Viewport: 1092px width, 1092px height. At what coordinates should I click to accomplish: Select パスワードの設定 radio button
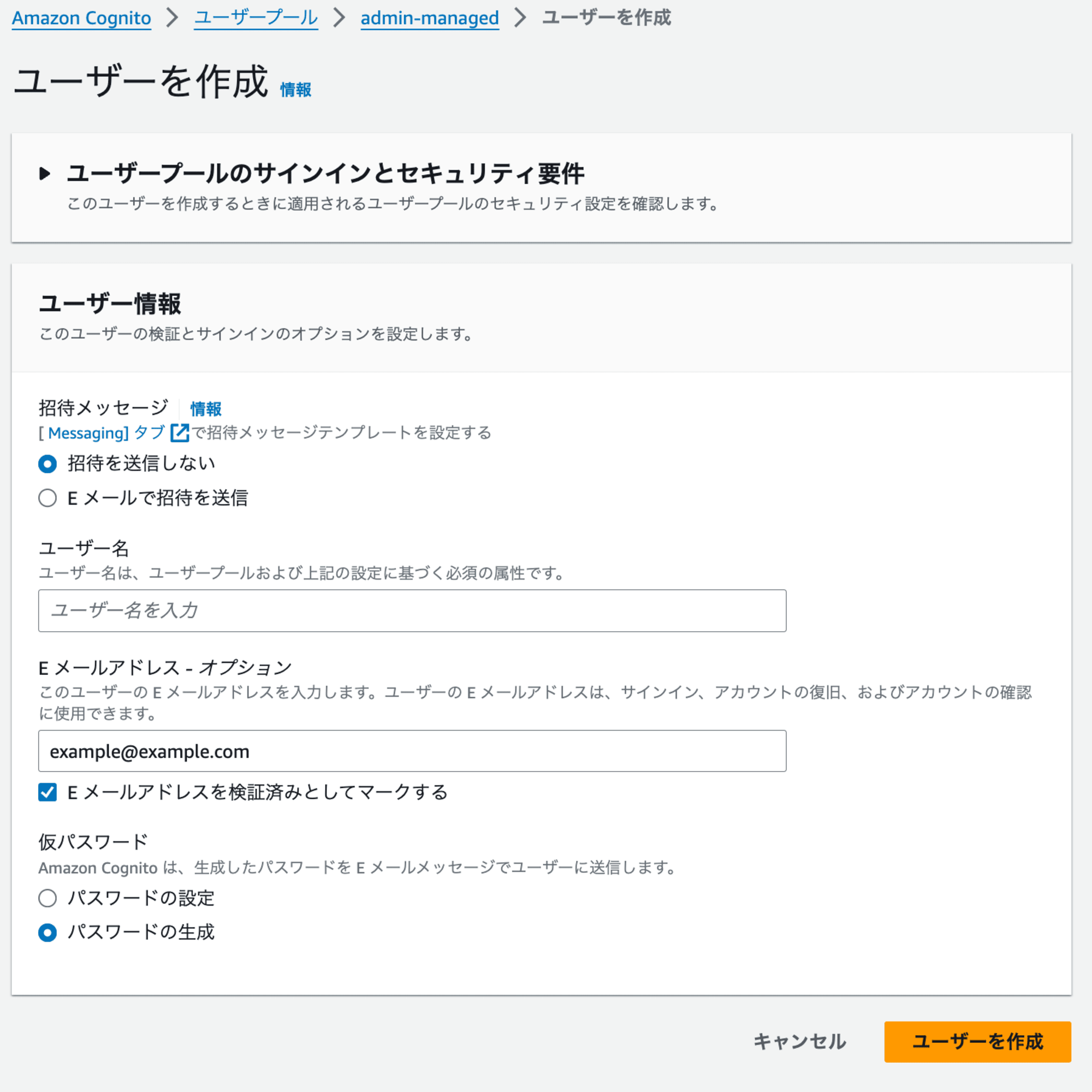tap(48, 898)
